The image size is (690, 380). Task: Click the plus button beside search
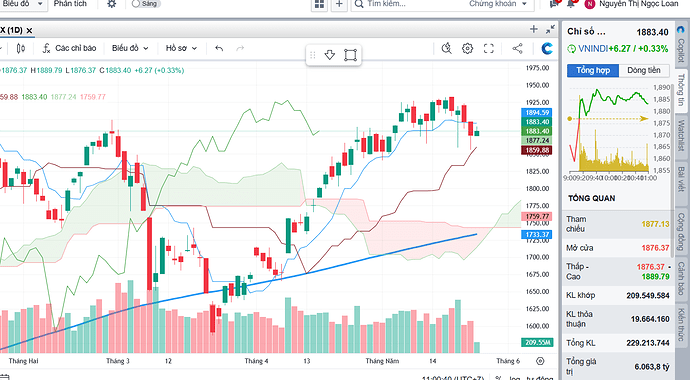[339, 4]
